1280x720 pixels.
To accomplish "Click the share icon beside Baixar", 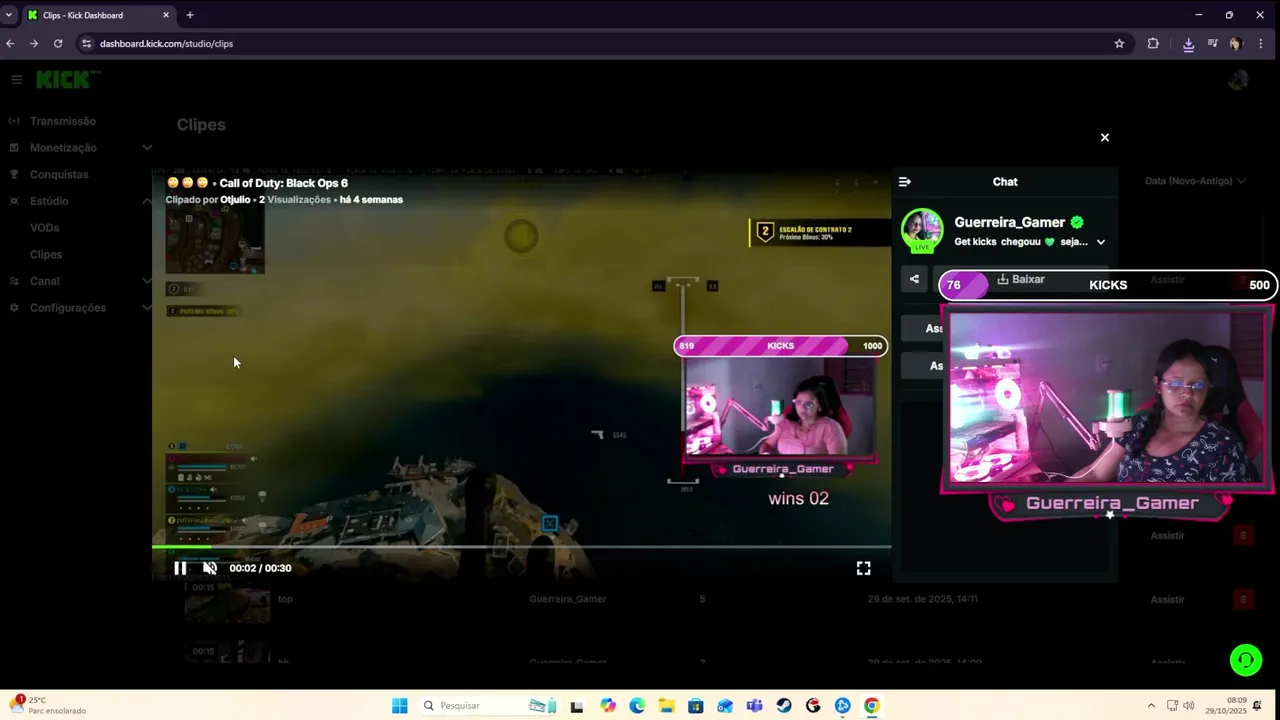I will [x=914, y=280].
